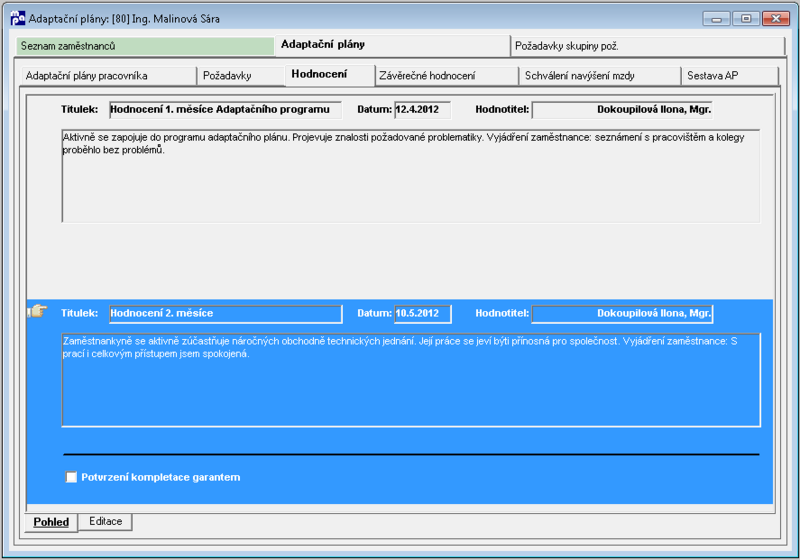The width and height of the screenshot is (800, 560).
Task: Open Schválení navýšení mzdy tab
Action: tap(600, 75)
